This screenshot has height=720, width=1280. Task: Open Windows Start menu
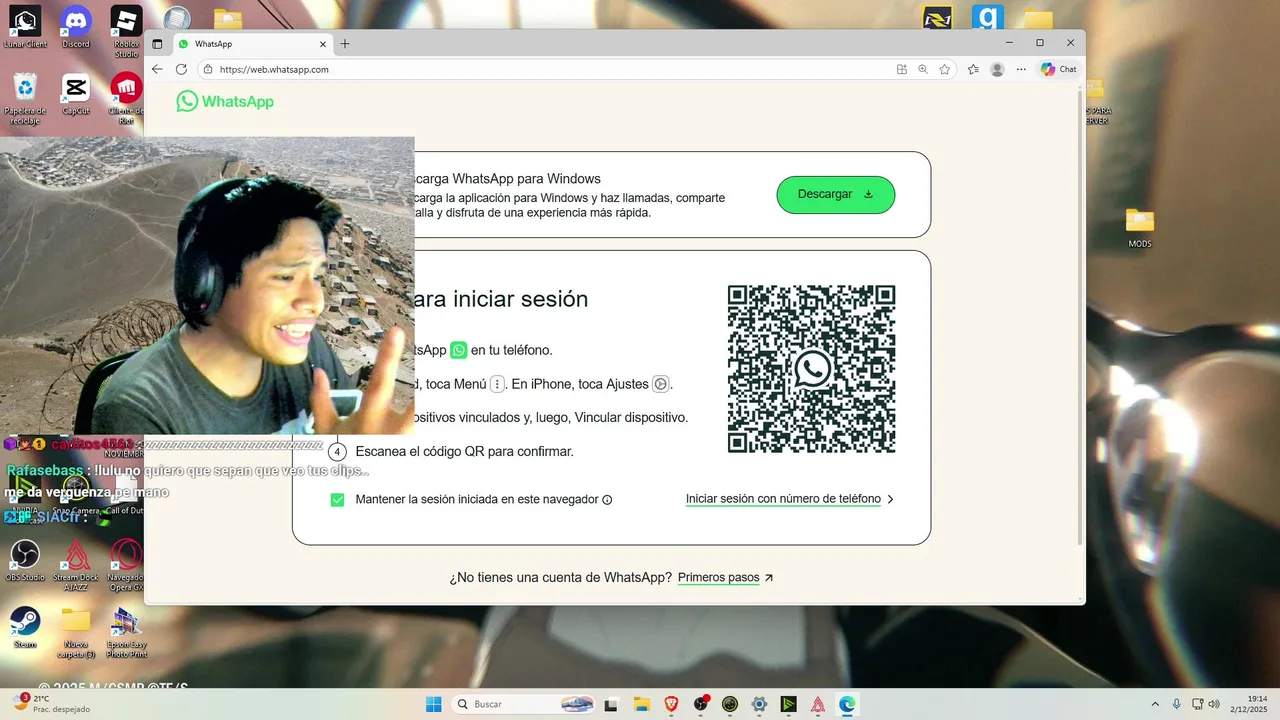tap(433, 704)
